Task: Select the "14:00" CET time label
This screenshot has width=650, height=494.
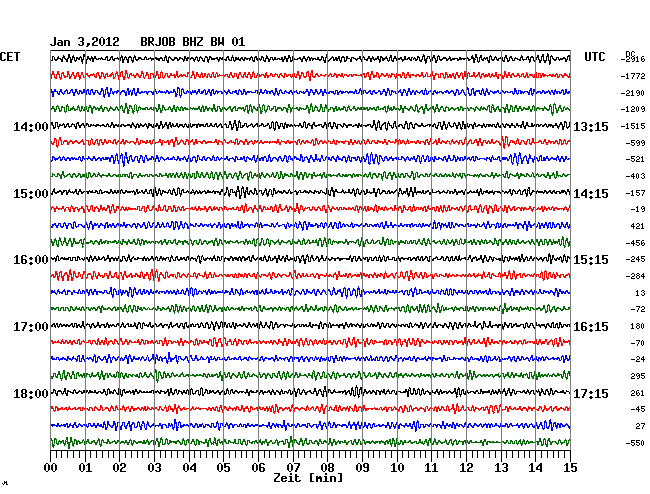Action: coord(31,127)
